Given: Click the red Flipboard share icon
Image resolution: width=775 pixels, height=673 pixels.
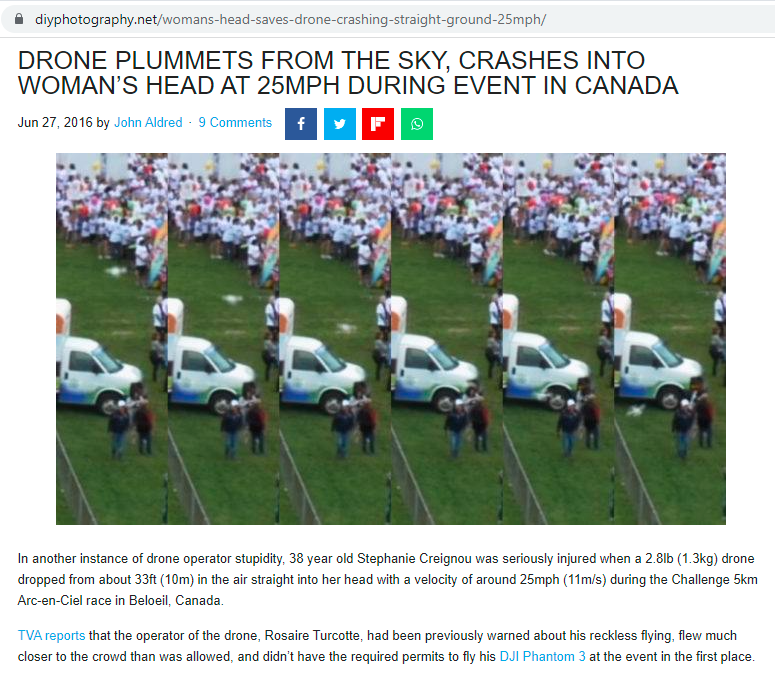Looking at the screenshot, I should (x=378, y=124).
